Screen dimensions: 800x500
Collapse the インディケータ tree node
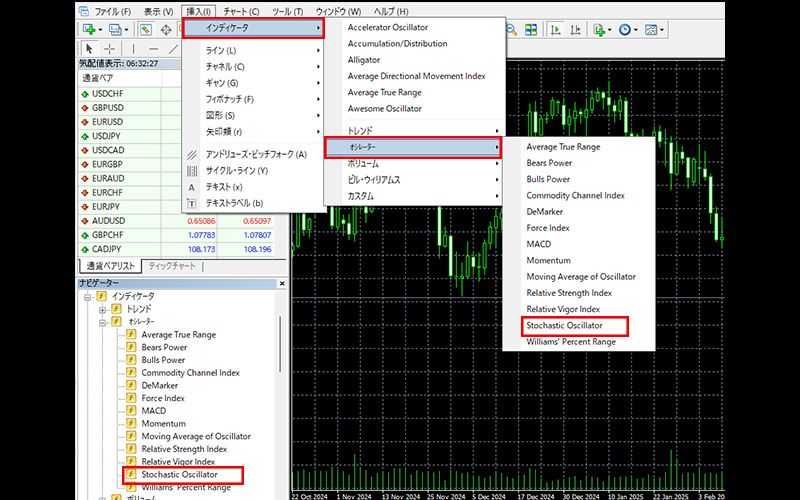click(88, 296)
